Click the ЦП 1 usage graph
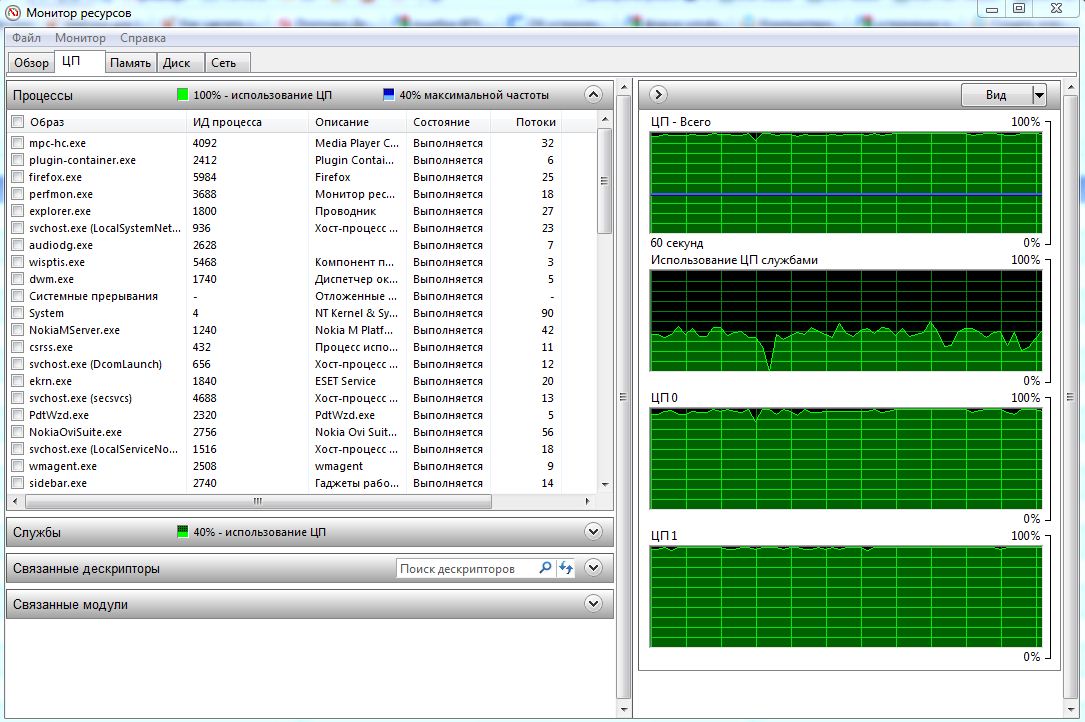Image resolution: width=1085 pixels, height=722 pixels. tap(846, 596)
